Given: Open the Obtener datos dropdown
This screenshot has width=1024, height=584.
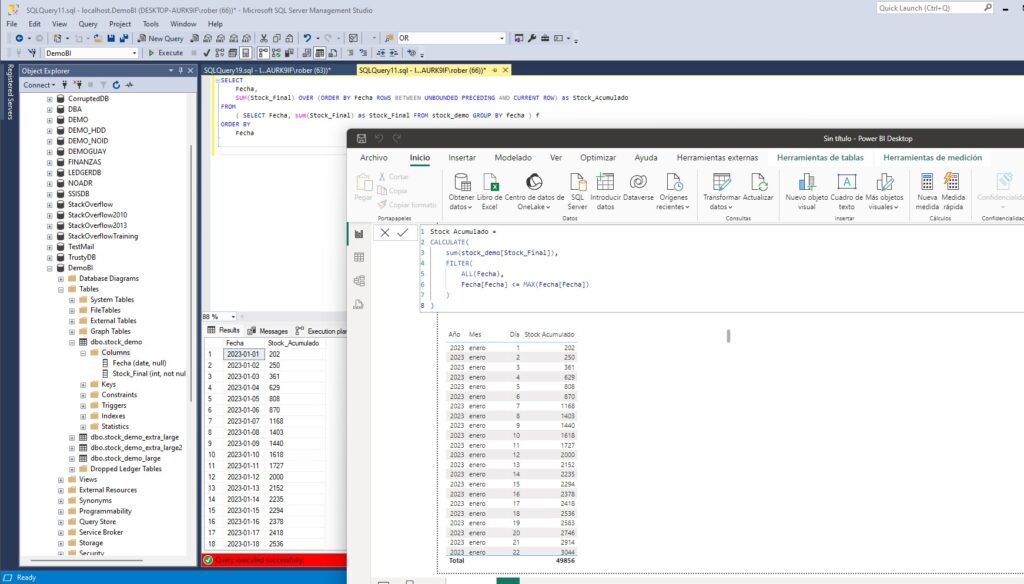Looking at the screenshot, I should tap(462, 189).
